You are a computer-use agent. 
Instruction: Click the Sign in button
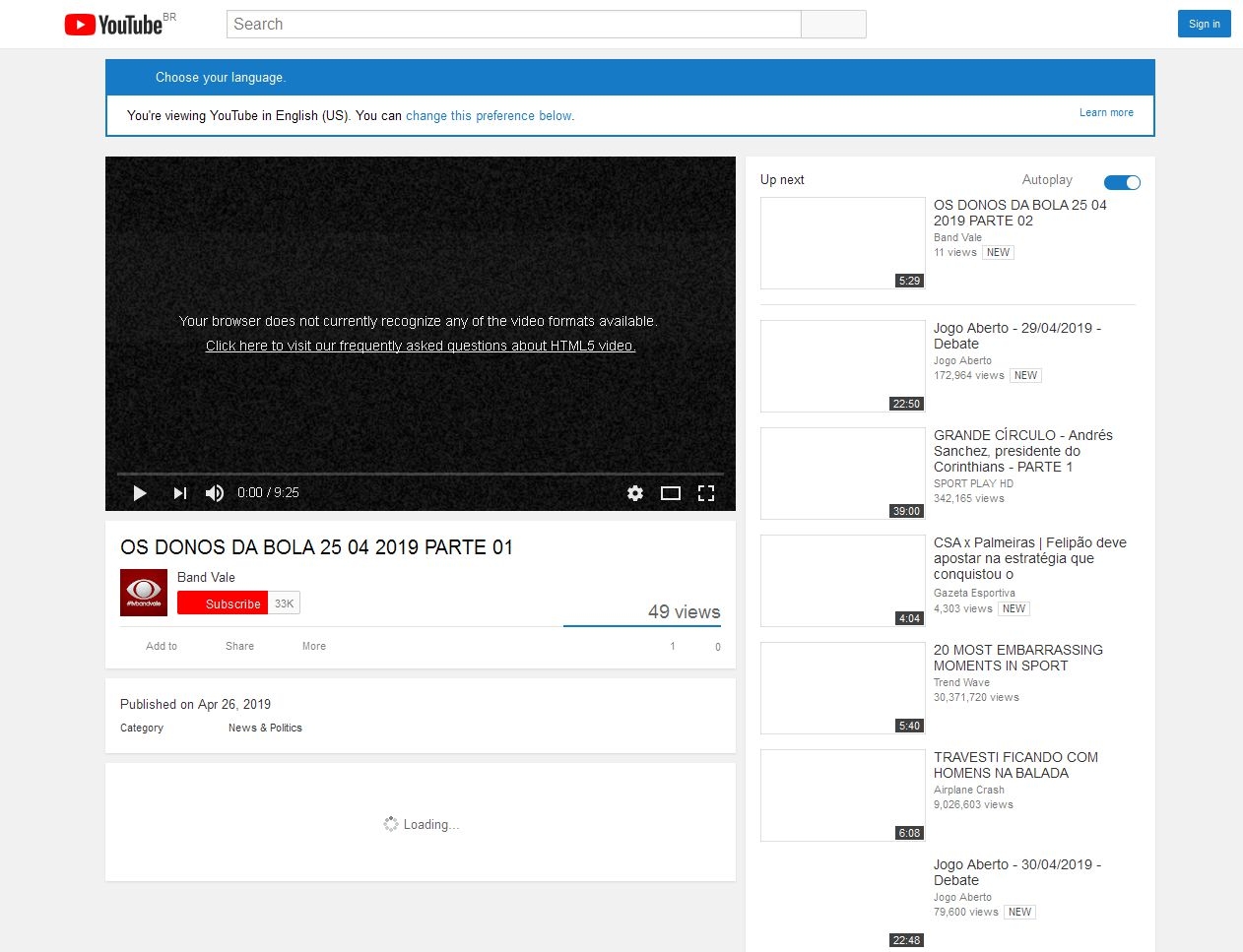1204,25
